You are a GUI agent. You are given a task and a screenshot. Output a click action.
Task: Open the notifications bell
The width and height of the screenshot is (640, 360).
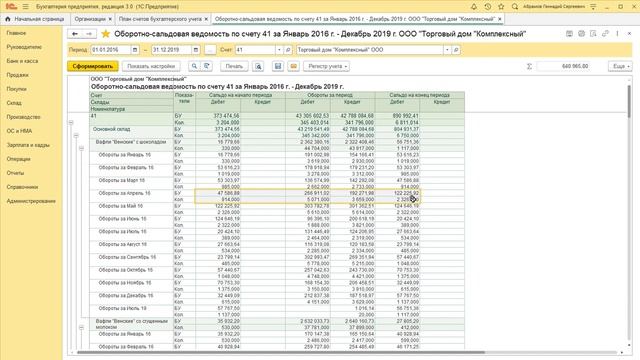click(x=474, y=7)
